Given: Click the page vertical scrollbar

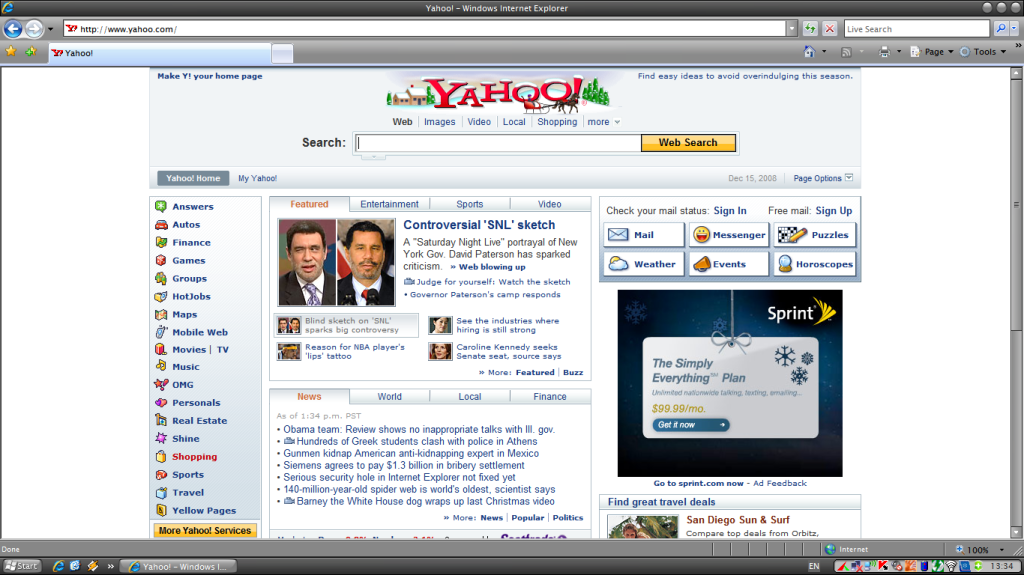Looking at the screenshot, I should pyautogui.click(x=1016, y=303).
